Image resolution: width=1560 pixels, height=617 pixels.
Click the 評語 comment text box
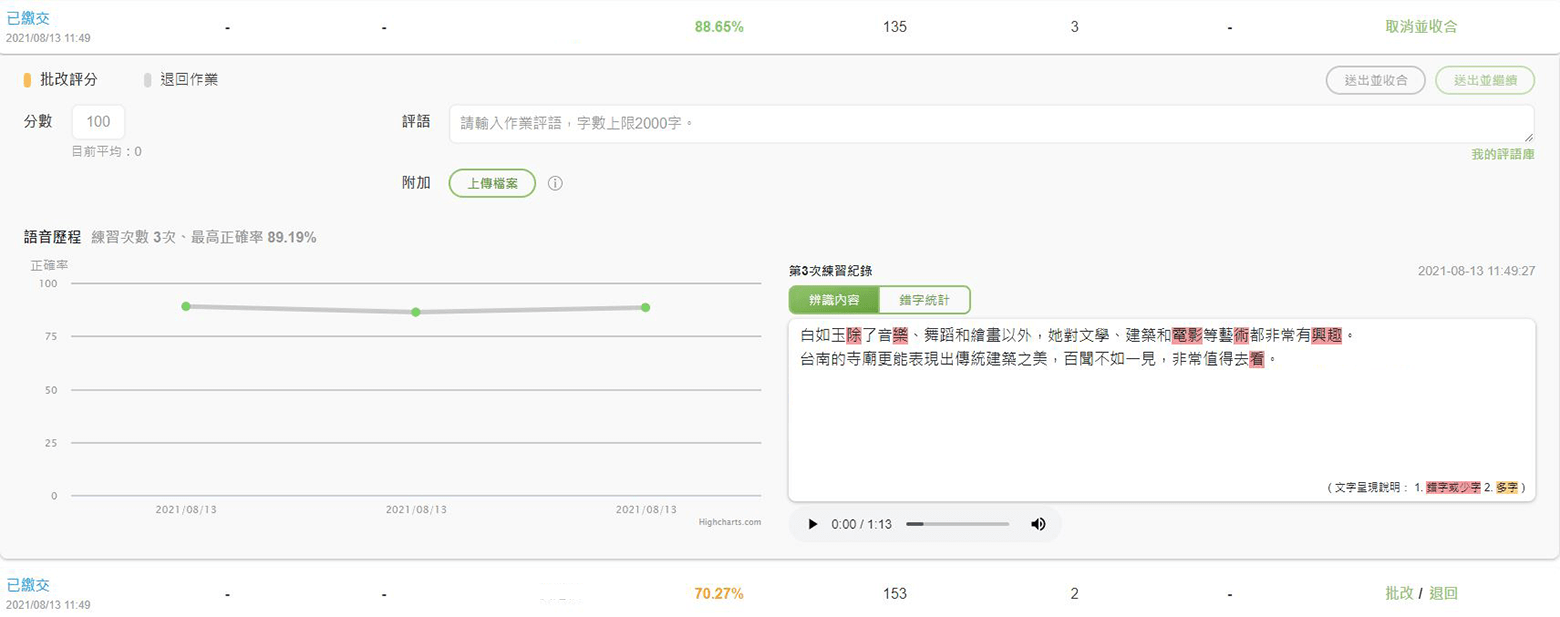tap(990, 123)
